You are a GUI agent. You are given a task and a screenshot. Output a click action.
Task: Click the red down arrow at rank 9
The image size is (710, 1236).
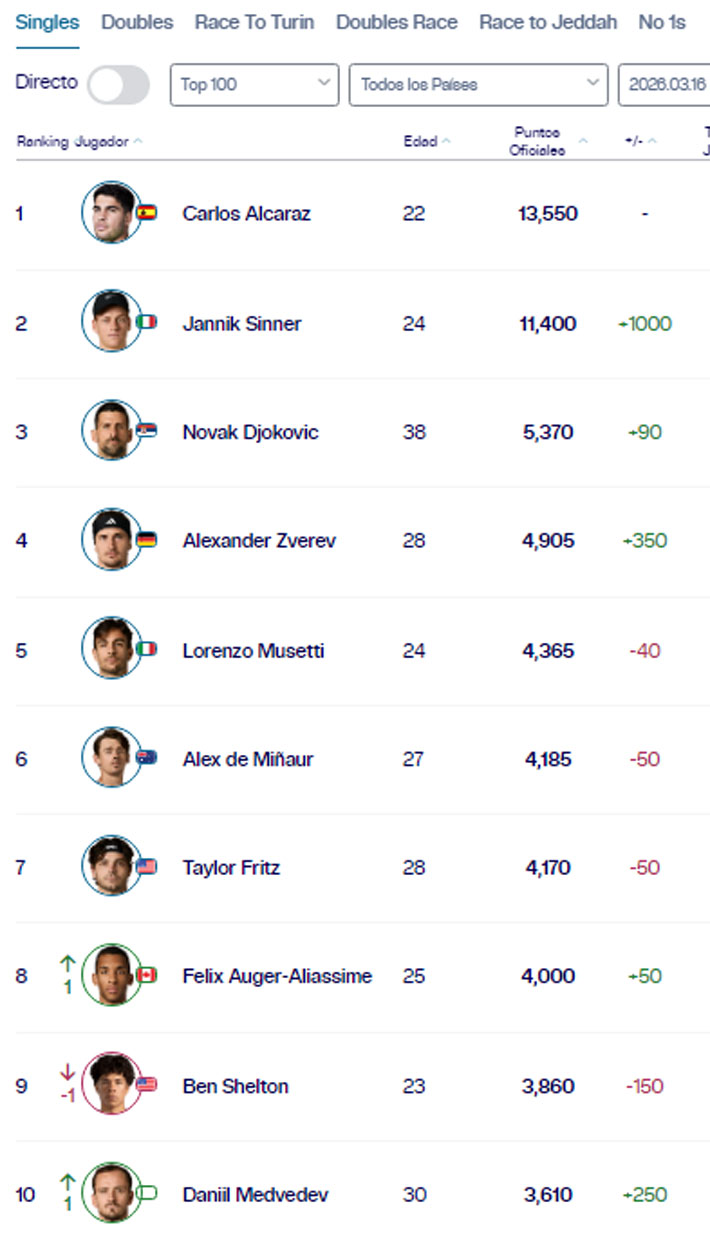point(68,1072)
